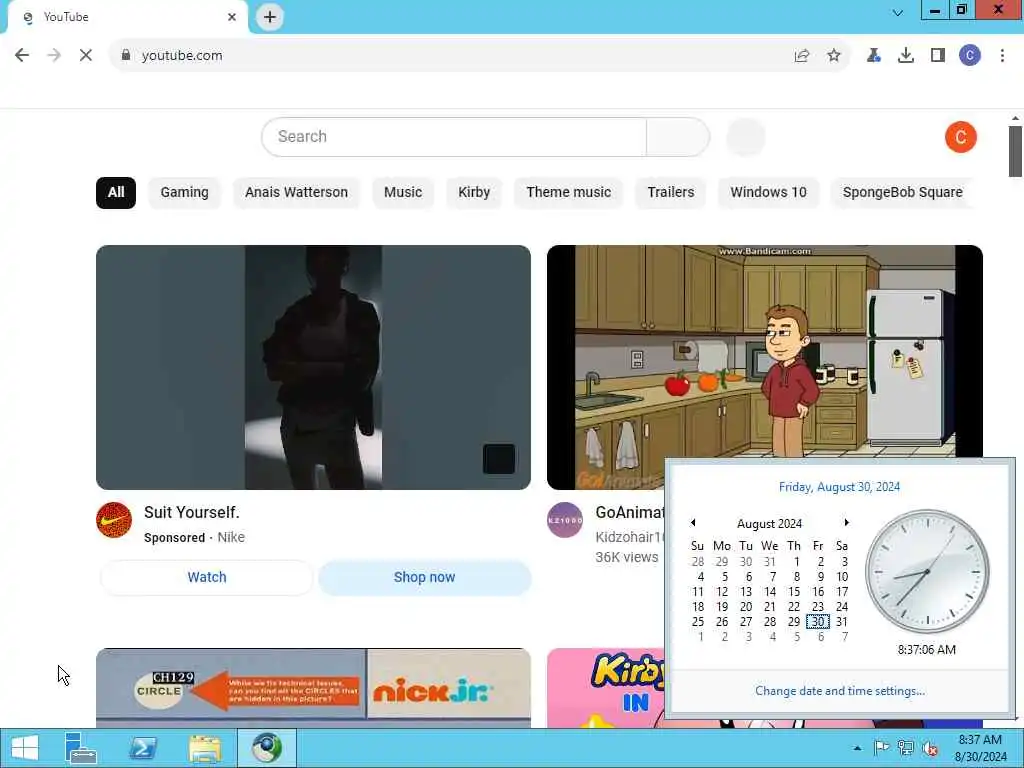Select August 15 in the calendar
The image size is (1024, 768).
[x=794, y=592]
